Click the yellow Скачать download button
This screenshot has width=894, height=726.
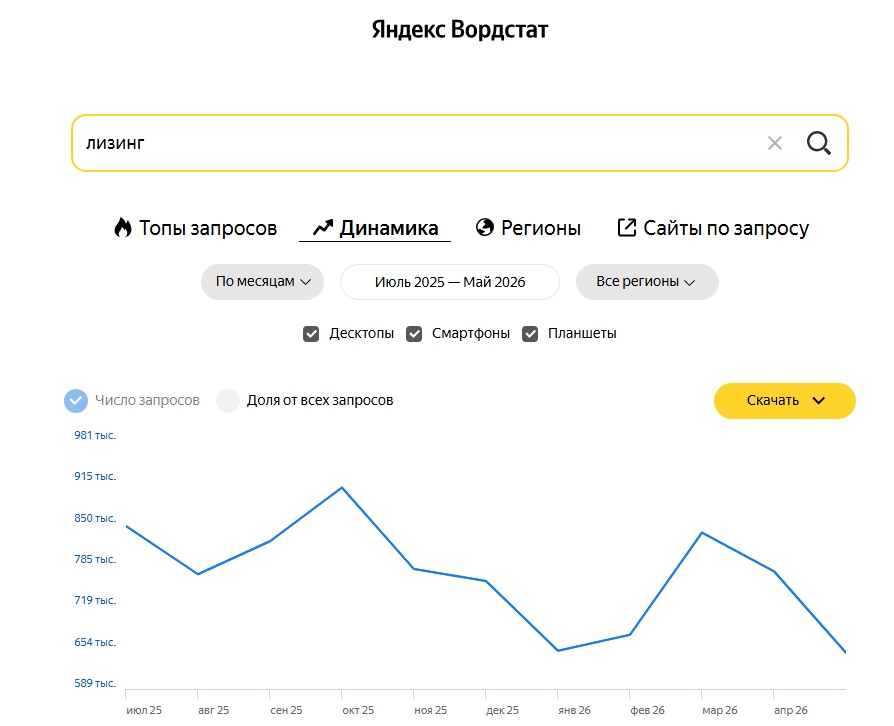[x=785, y=401]
